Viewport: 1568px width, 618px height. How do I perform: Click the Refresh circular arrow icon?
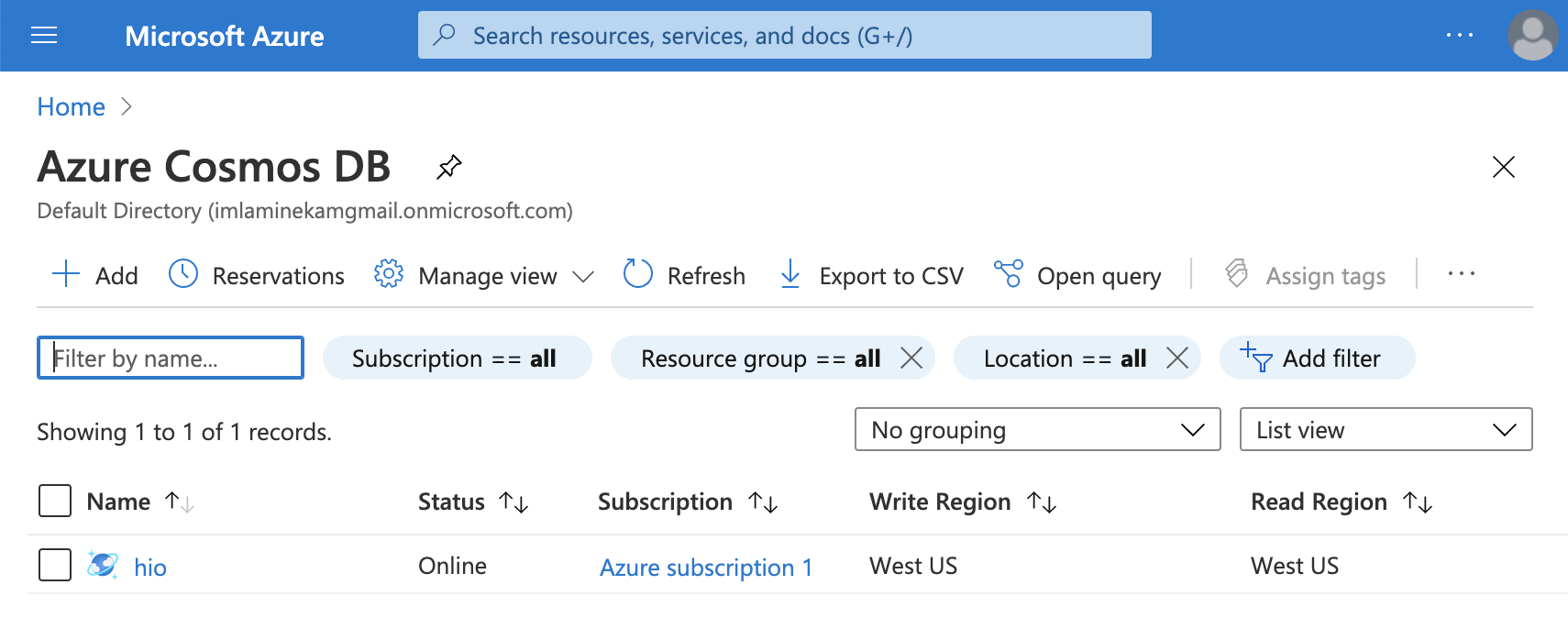pyautogui.click(x=637, y=273)
